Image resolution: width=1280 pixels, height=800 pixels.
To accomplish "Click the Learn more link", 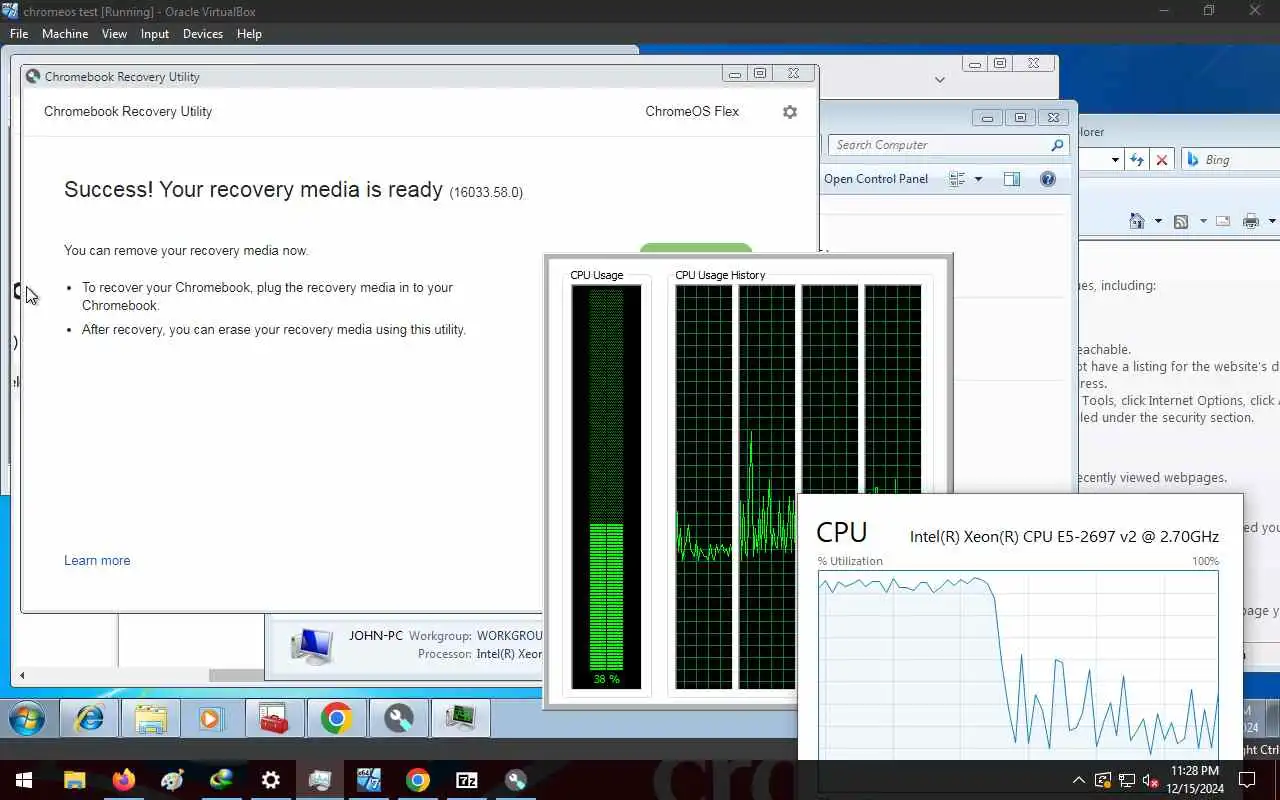I will click(x=97, y=560).
